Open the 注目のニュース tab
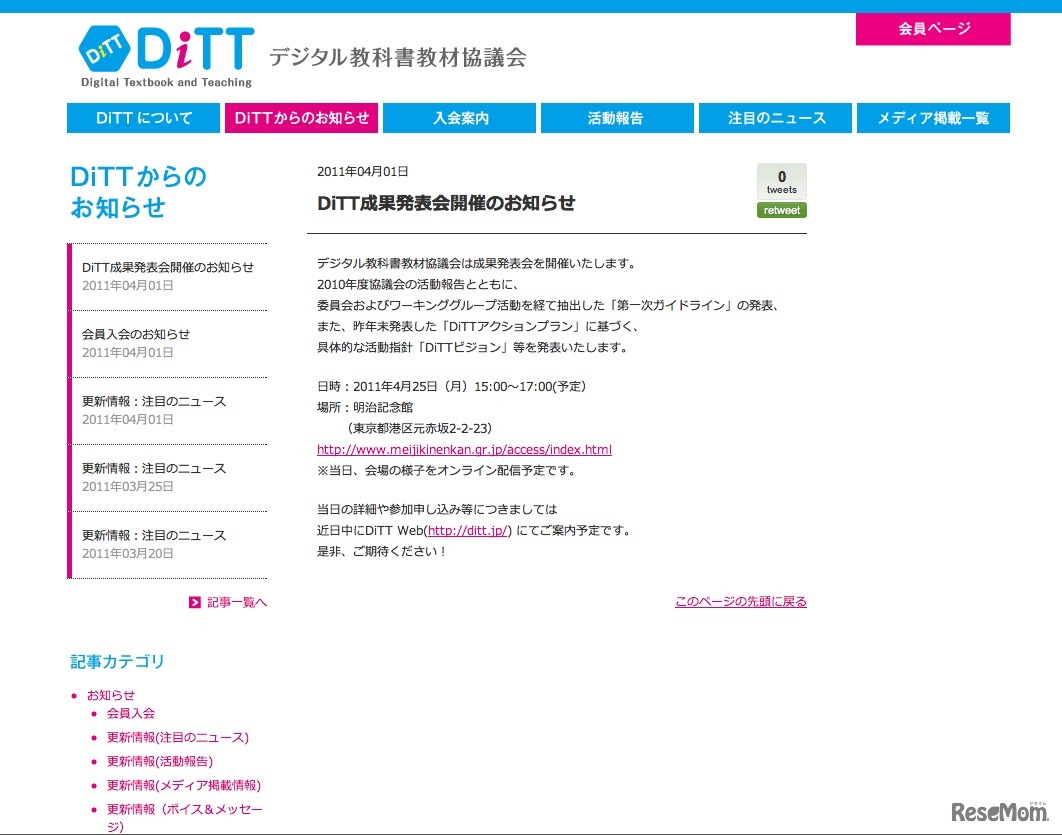Screen dimensions: 1062x835 (776, 118)
